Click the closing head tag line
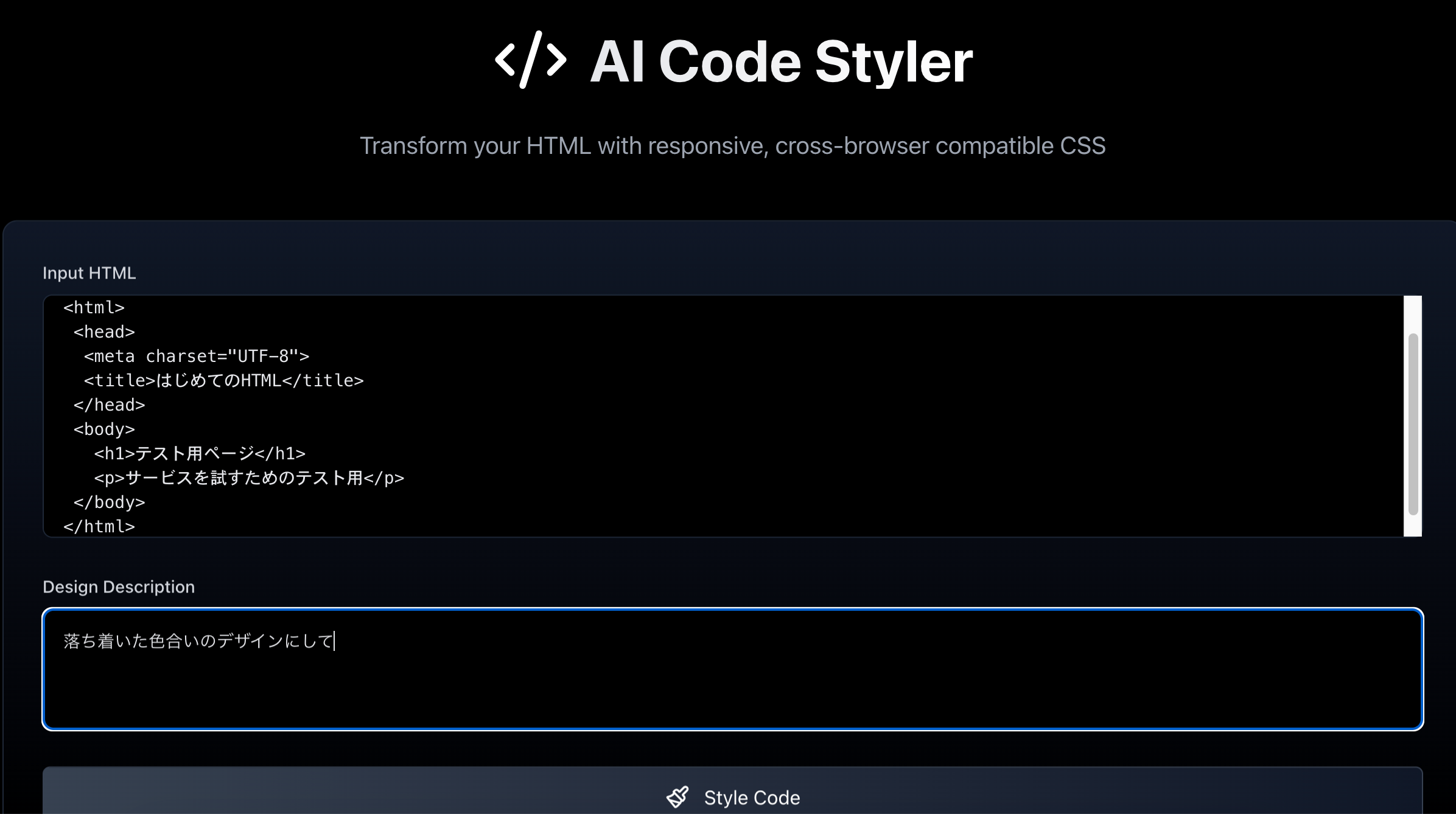 click(109, 405)
